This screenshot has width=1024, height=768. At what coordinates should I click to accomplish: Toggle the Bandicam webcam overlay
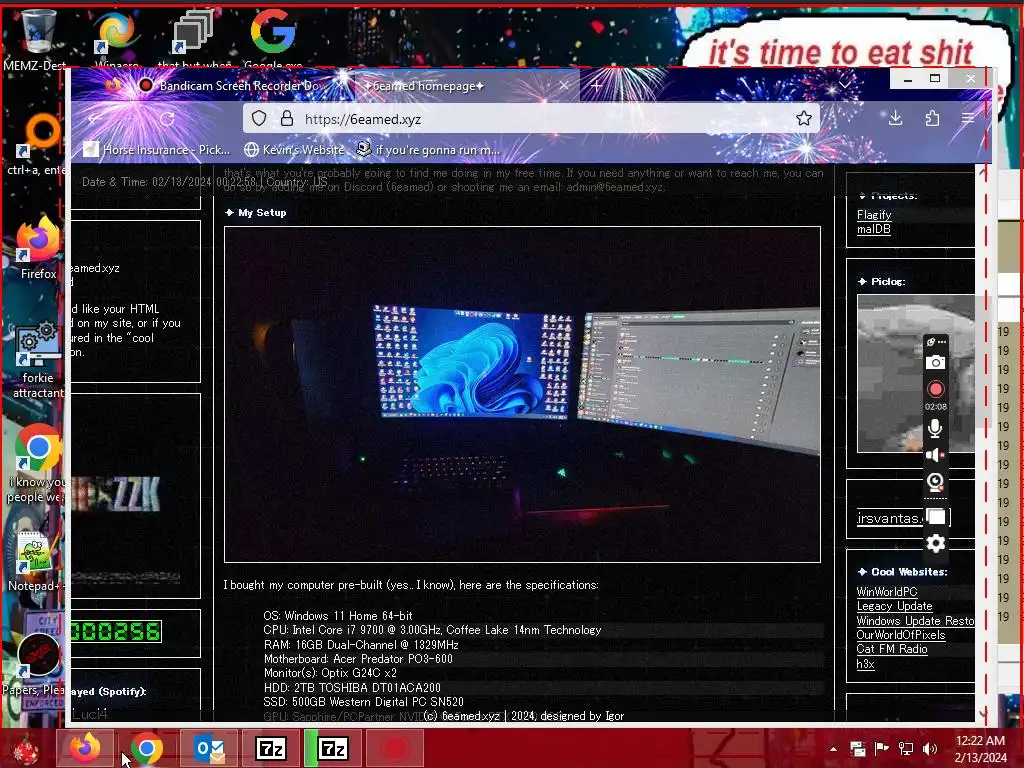tap(935, 482)
